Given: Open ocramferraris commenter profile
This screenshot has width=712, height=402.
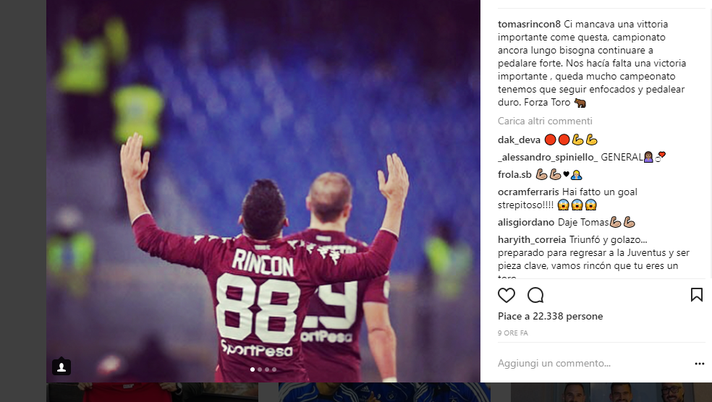Looking at the screenshot, I should [528, 192].
